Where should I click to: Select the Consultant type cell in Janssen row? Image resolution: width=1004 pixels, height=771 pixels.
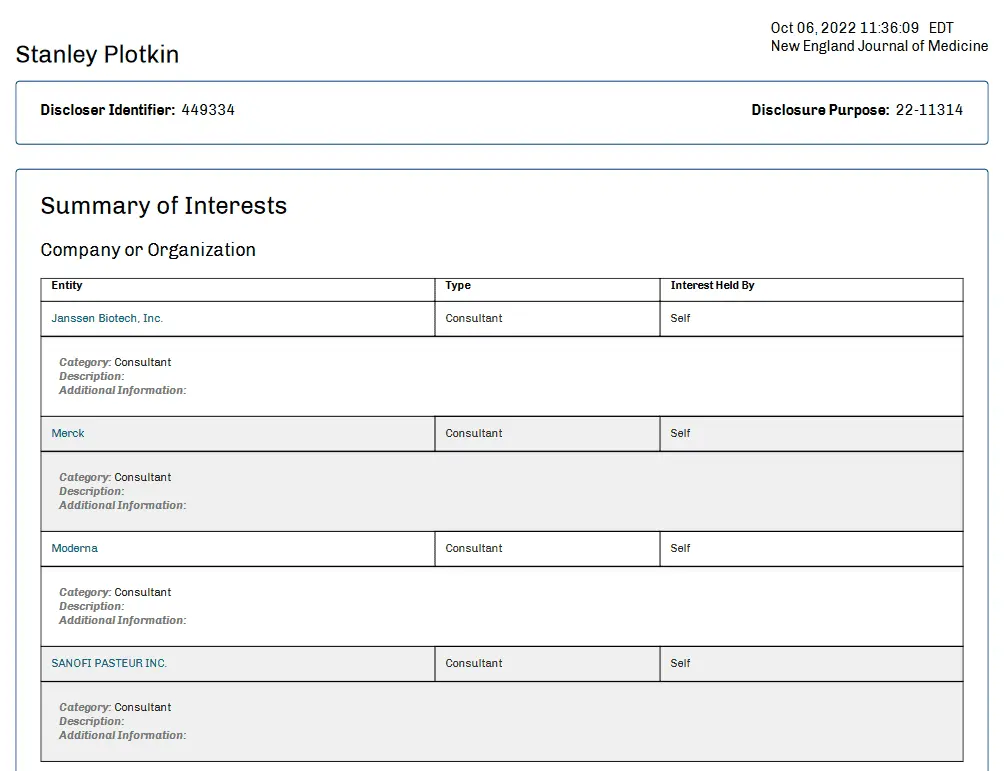click(x=474, y=318)
